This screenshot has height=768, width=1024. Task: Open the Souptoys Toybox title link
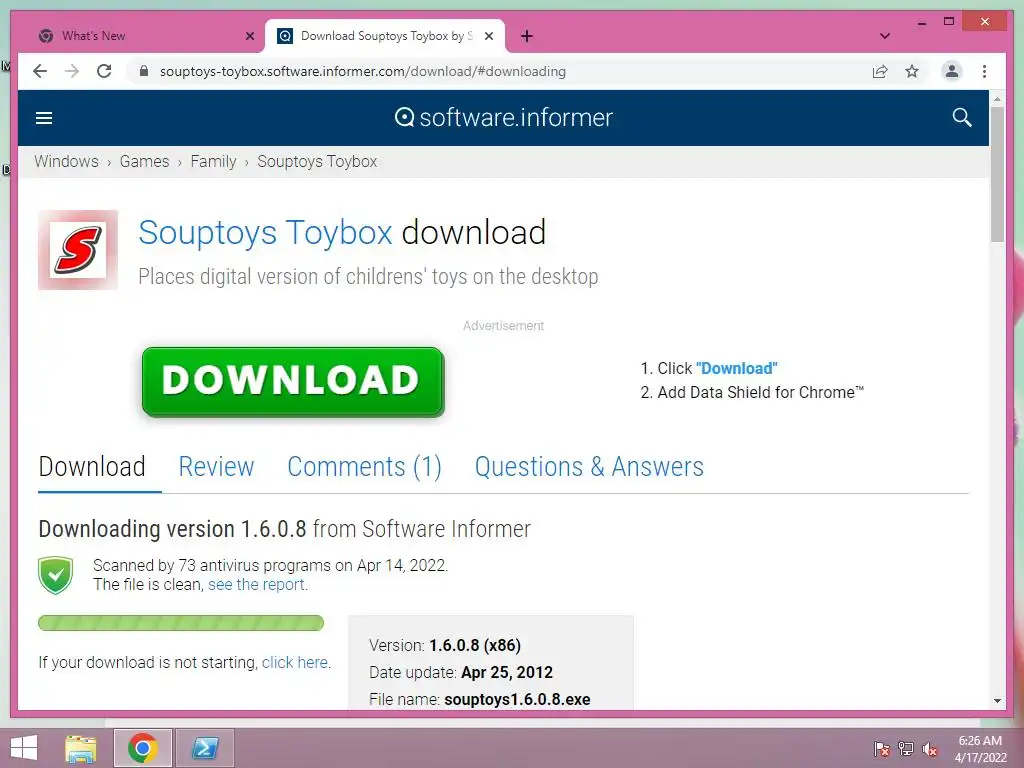pos(265,232)
